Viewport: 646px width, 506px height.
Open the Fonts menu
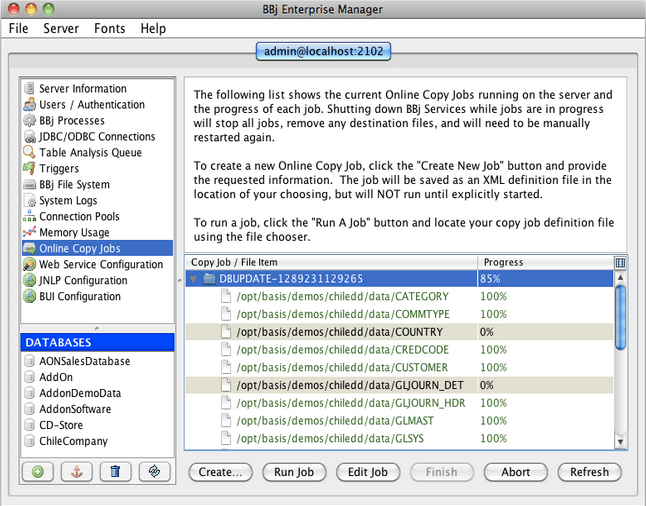pos(110,28)
